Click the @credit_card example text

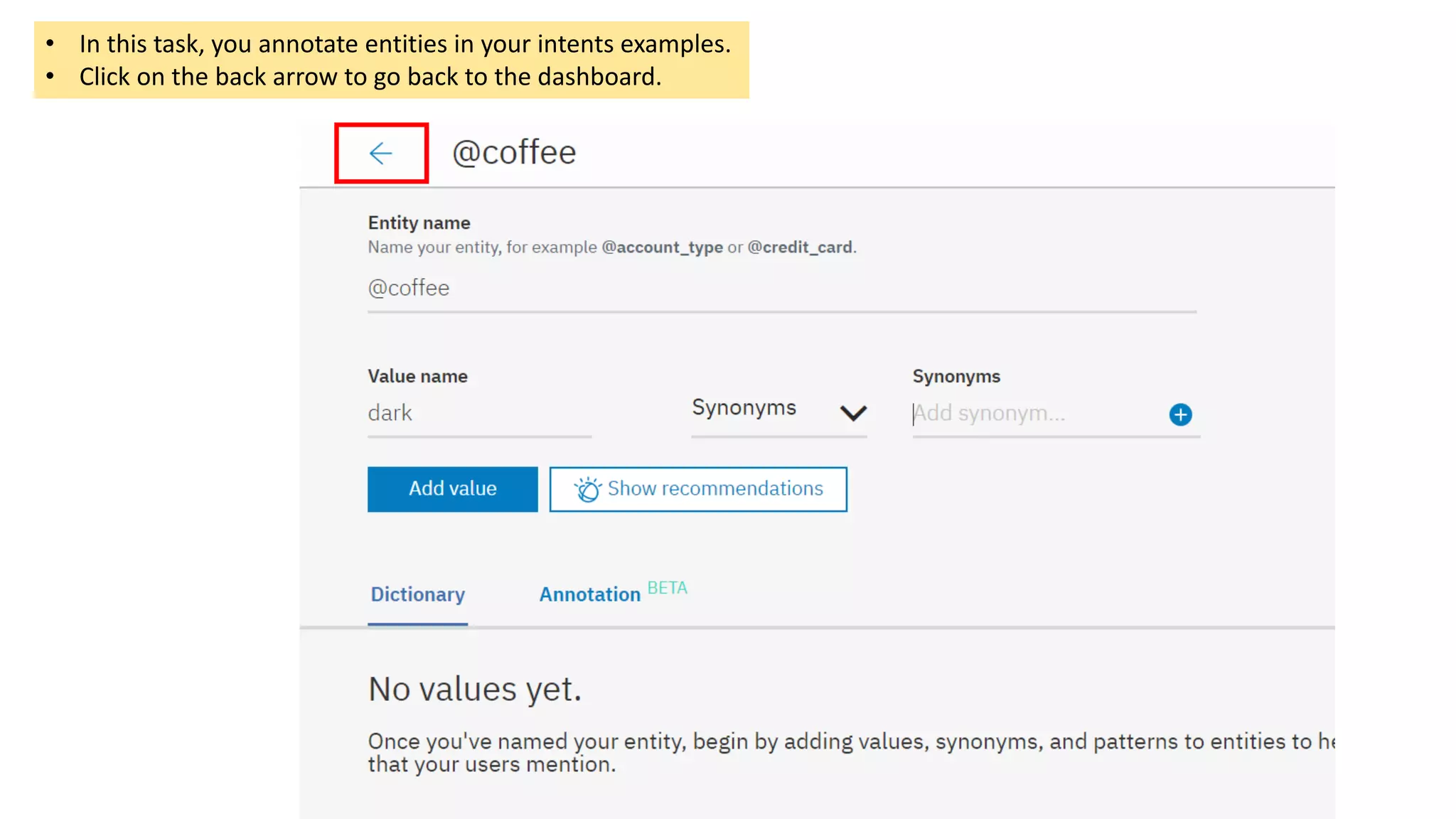click(x=799, y=247)
